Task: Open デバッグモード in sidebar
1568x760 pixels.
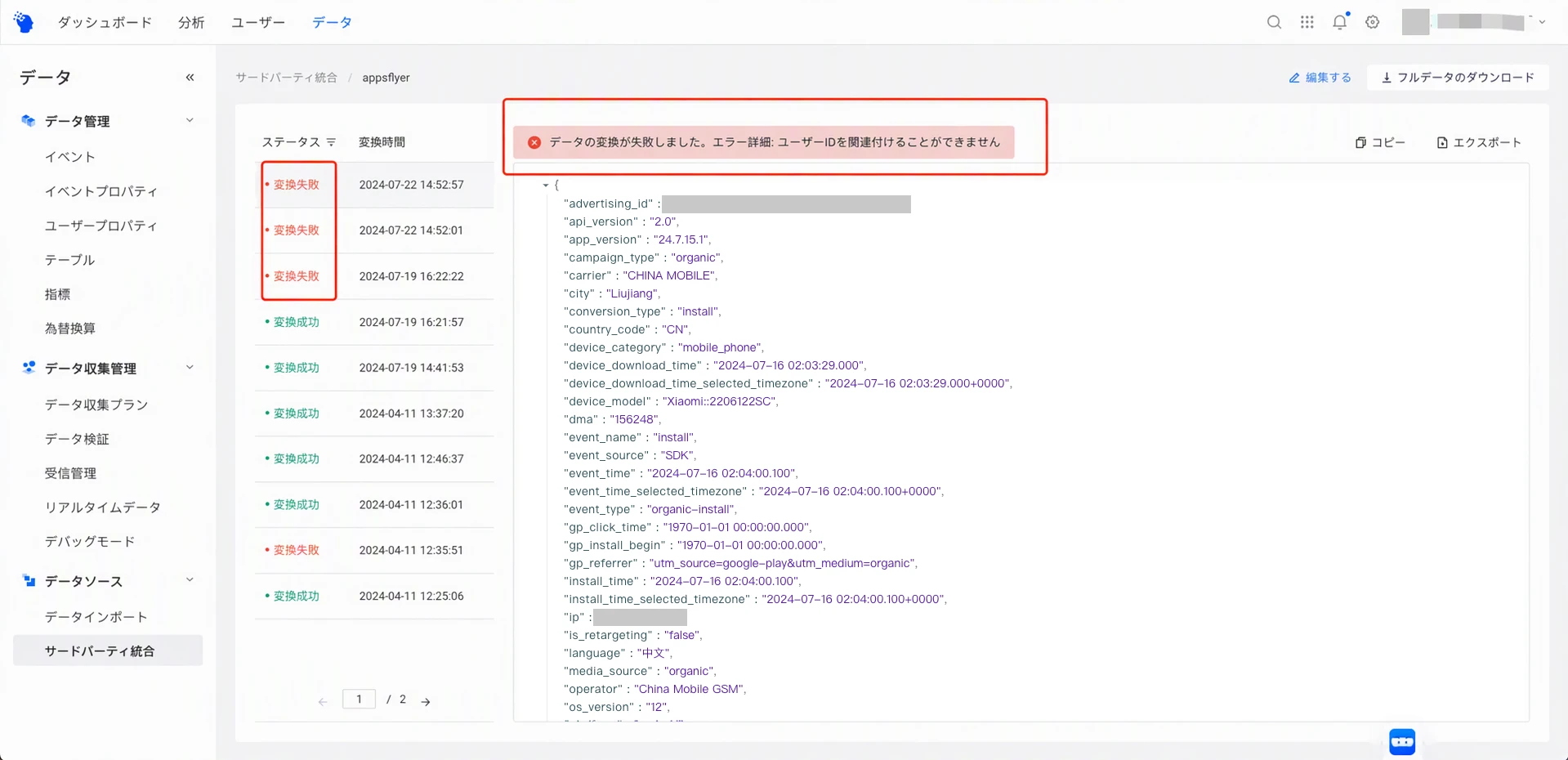Action: pyautogui.click(x=90, y=542)
